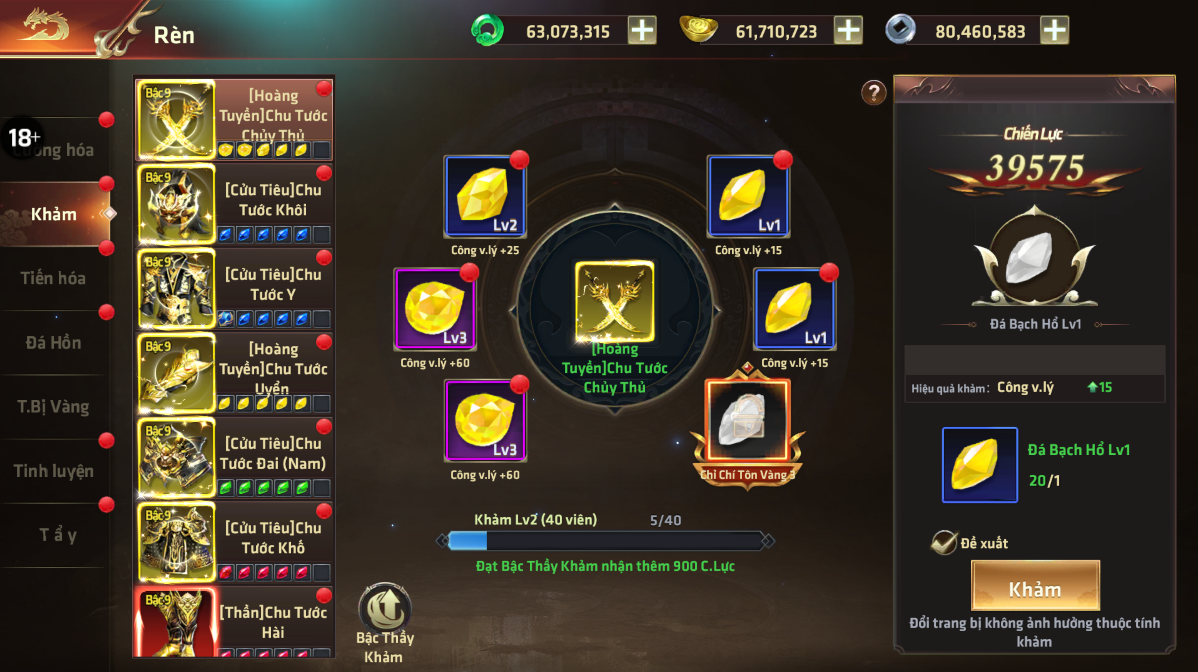1198x672 pixels.
Task: Click the locked Chí Tôn Vàng slot
Action: [x=747, y=421]
